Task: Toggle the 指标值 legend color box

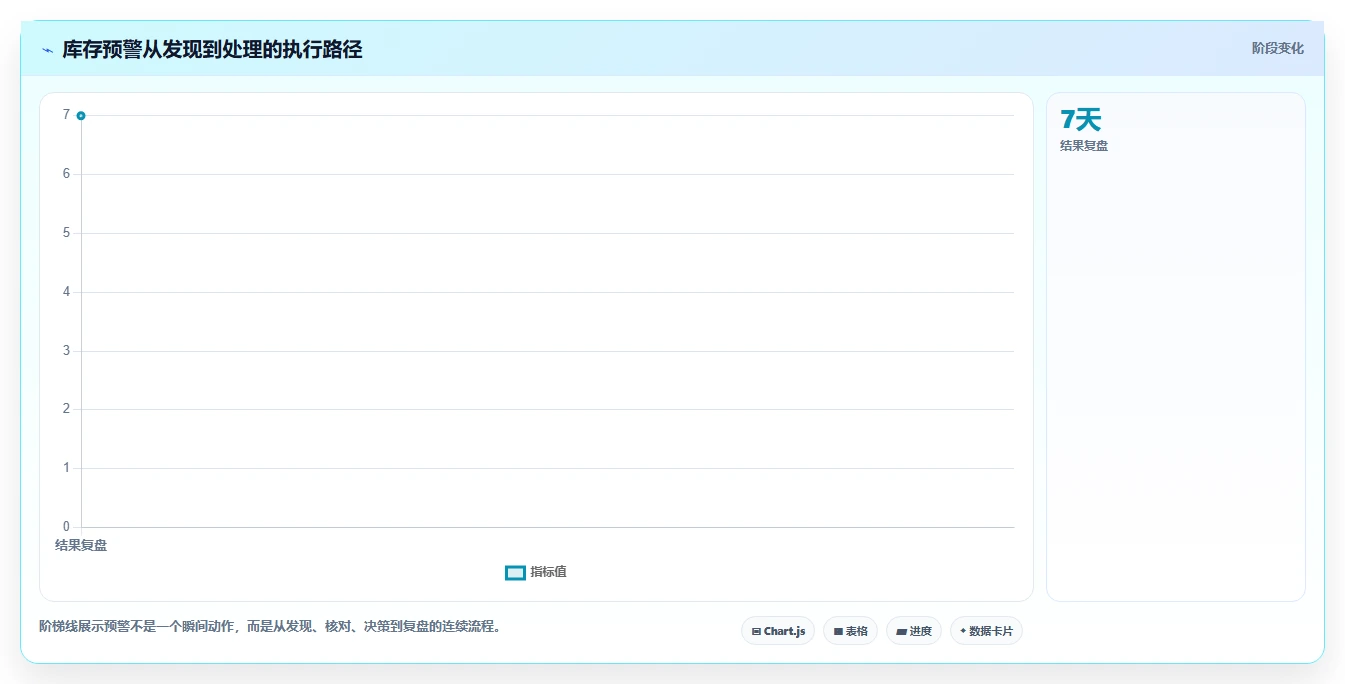Action: click(515, 572)
